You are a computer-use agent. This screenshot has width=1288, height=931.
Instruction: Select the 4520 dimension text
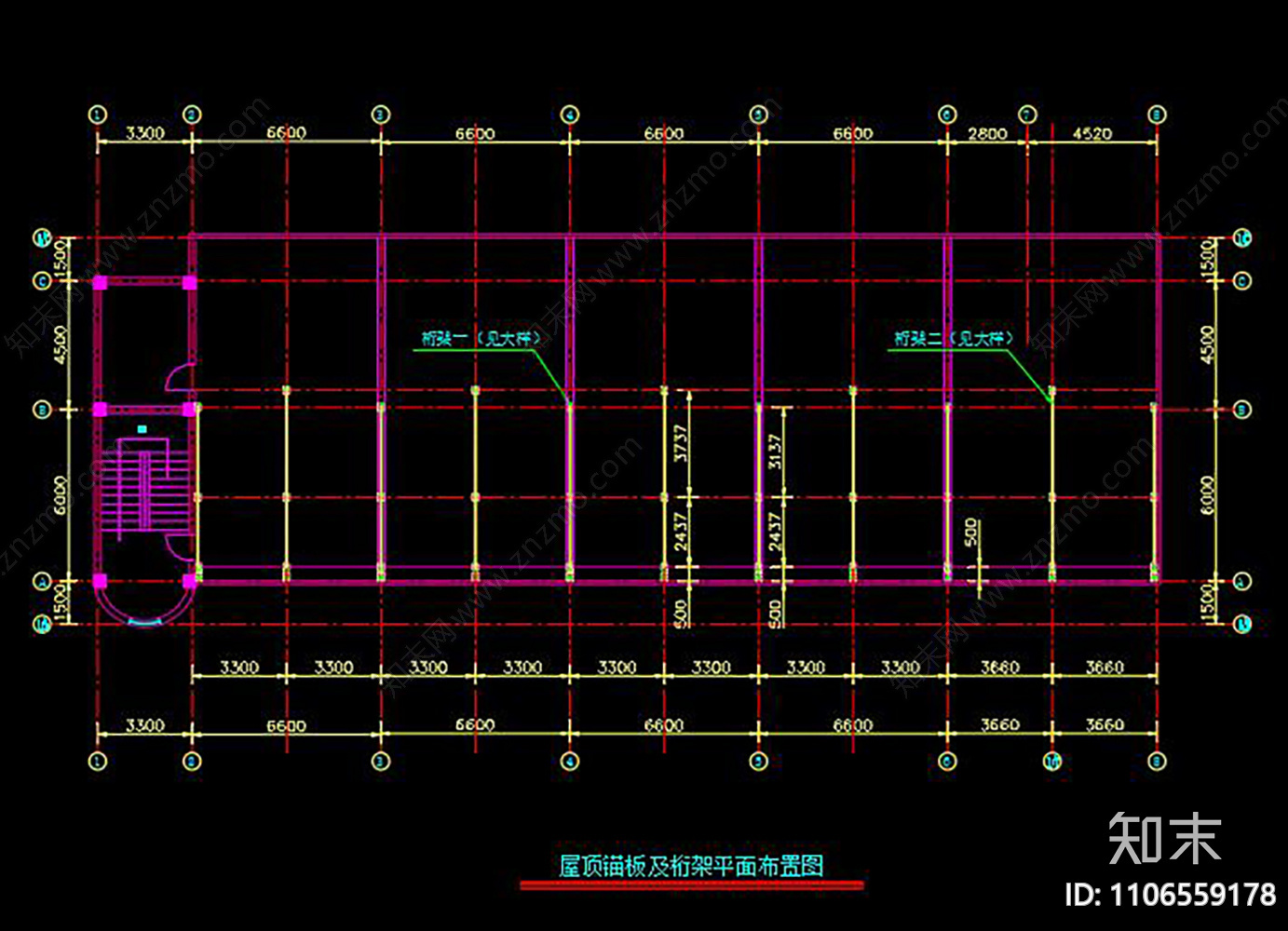tap(1091, 133)
